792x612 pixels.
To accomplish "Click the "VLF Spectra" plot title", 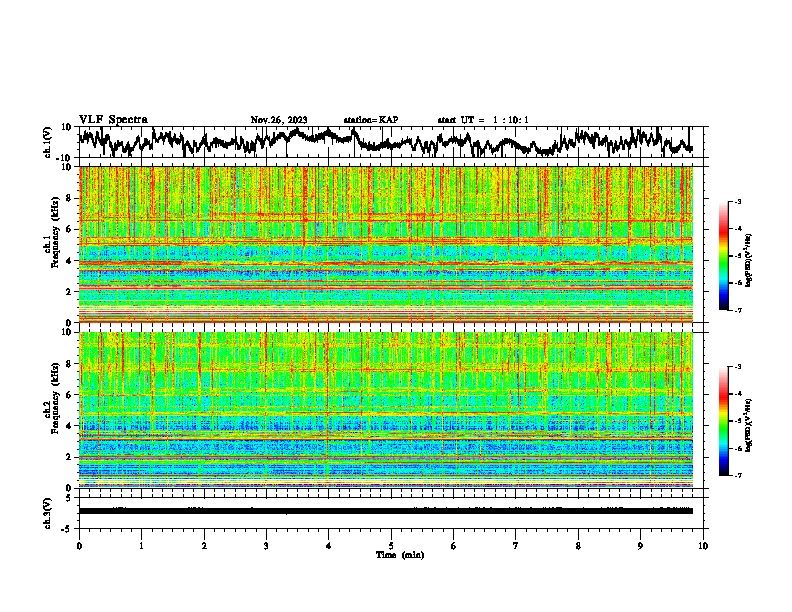I will click(113, 120).
